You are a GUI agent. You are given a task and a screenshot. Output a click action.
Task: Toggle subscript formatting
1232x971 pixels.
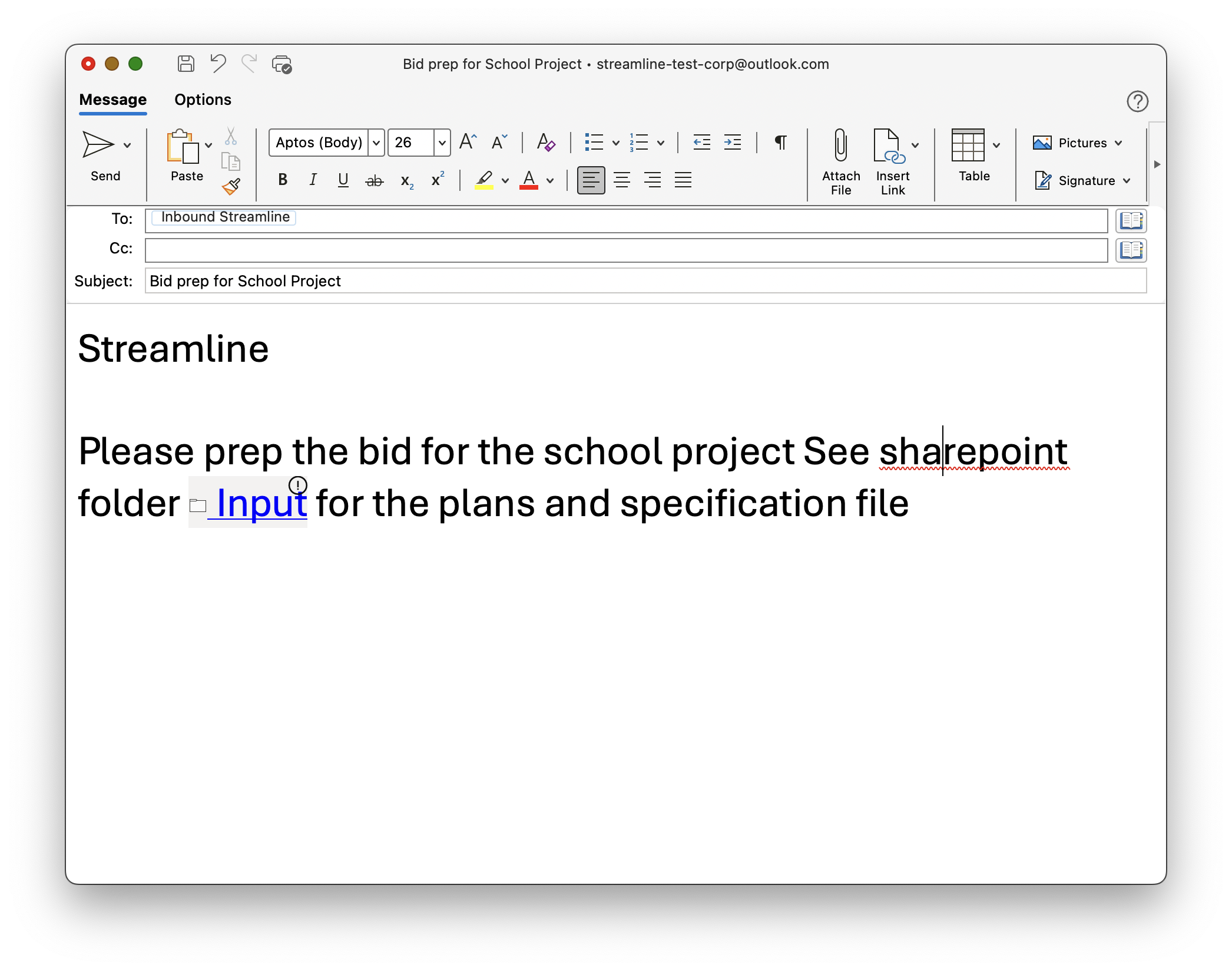(407, 181)
